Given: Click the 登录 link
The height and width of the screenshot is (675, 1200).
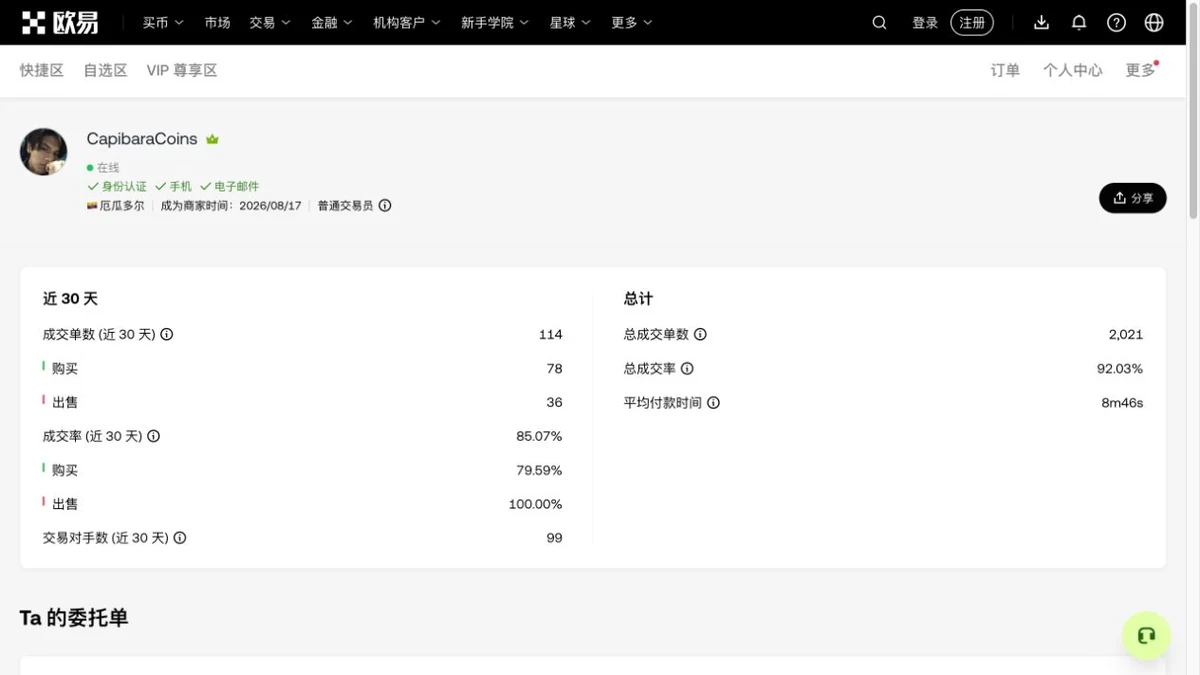Looking at the screenshot, I should coord(925,22).
